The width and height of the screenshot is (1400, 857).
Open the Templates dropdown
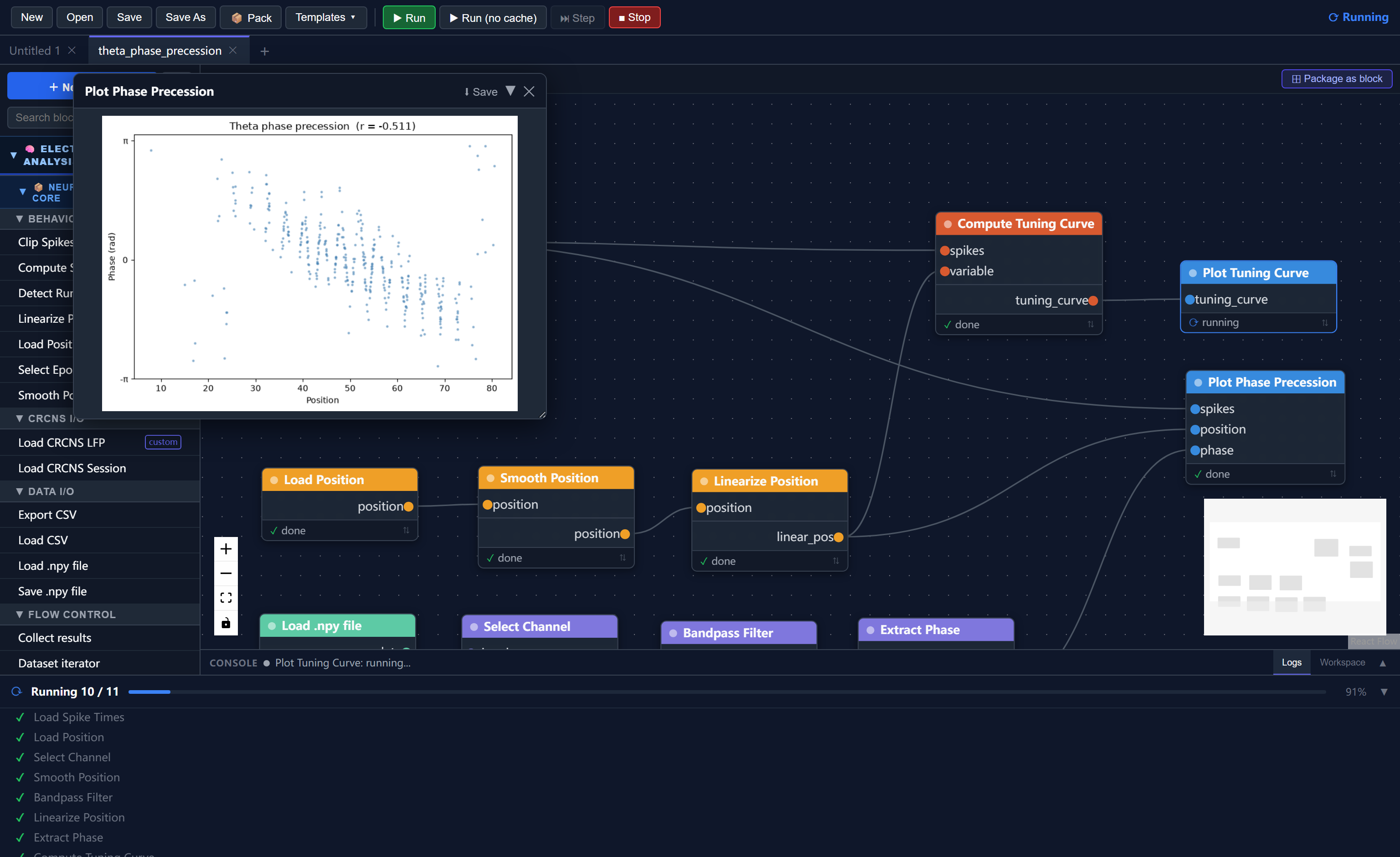coord(325,18)
